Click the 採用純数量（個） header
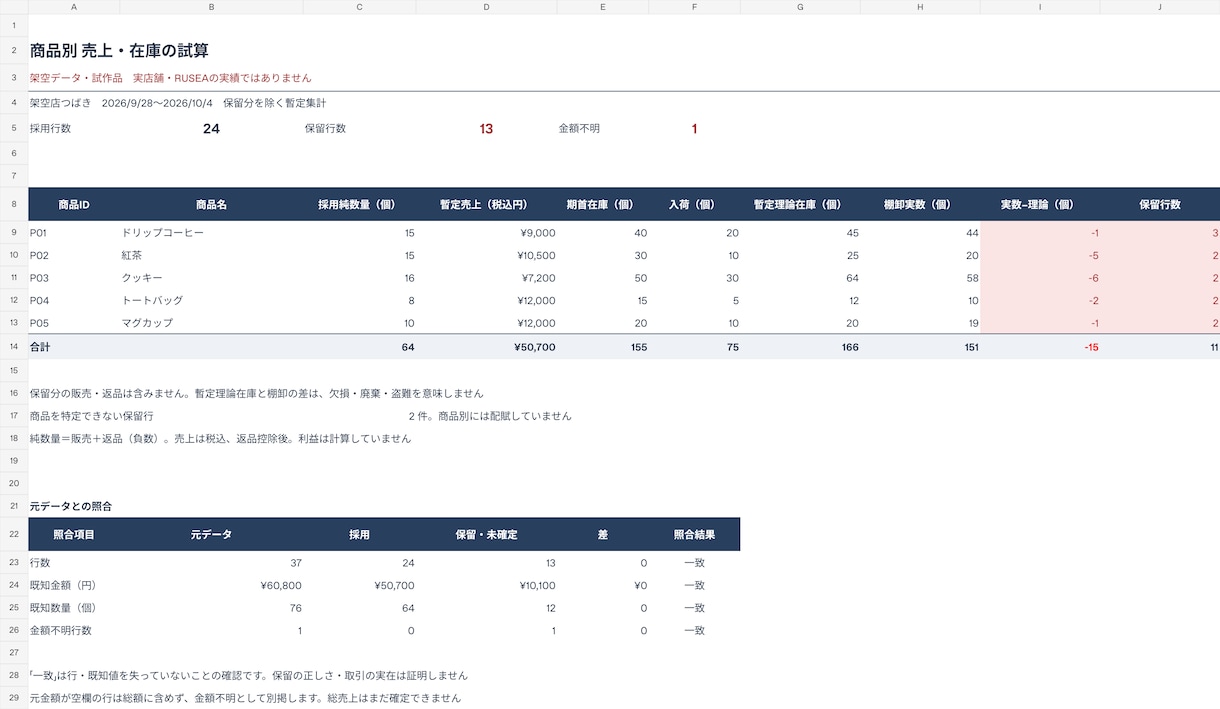This screenshot has width=1220, height=709. click(x=360, y=204)
